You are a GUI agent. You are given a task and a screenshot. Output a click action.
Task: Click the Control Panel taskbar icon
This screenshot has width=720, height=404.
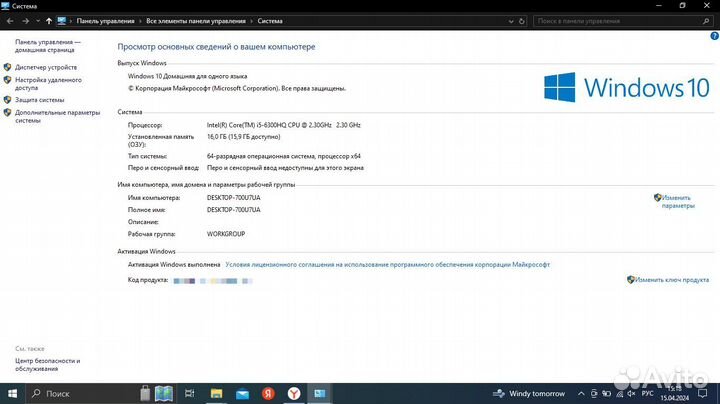(320, 393)
